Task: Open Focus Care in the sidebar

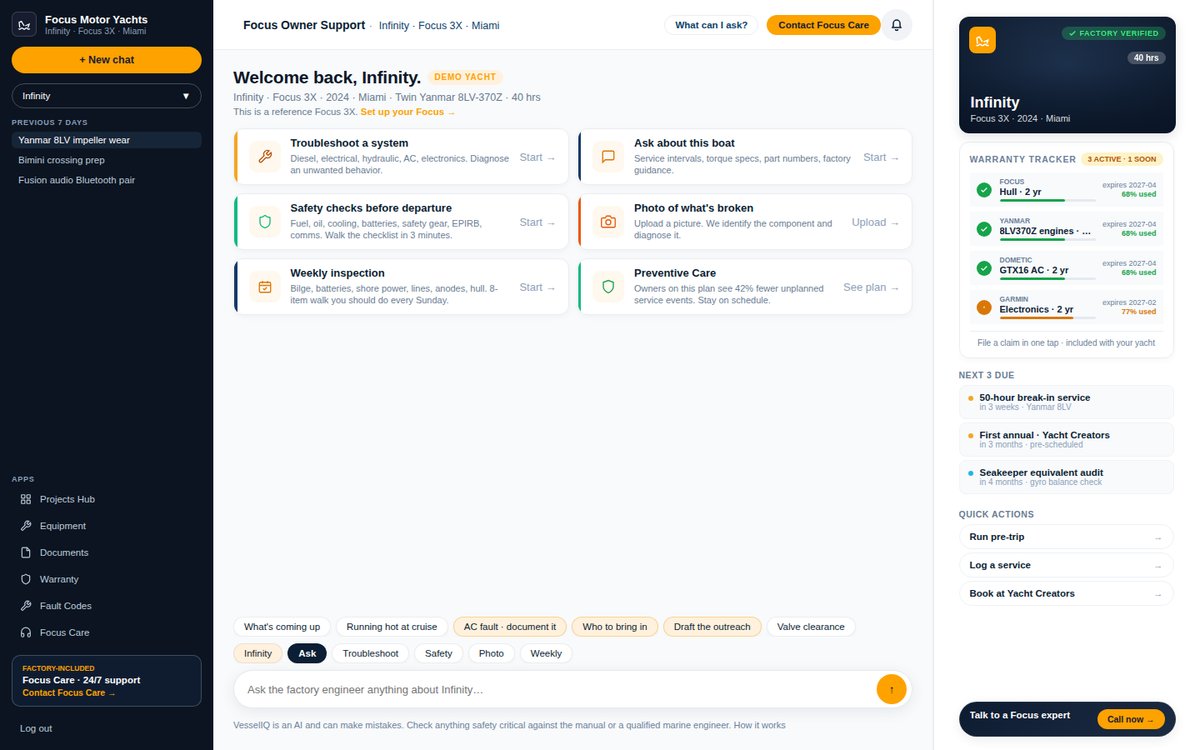Action: (106, 632)
